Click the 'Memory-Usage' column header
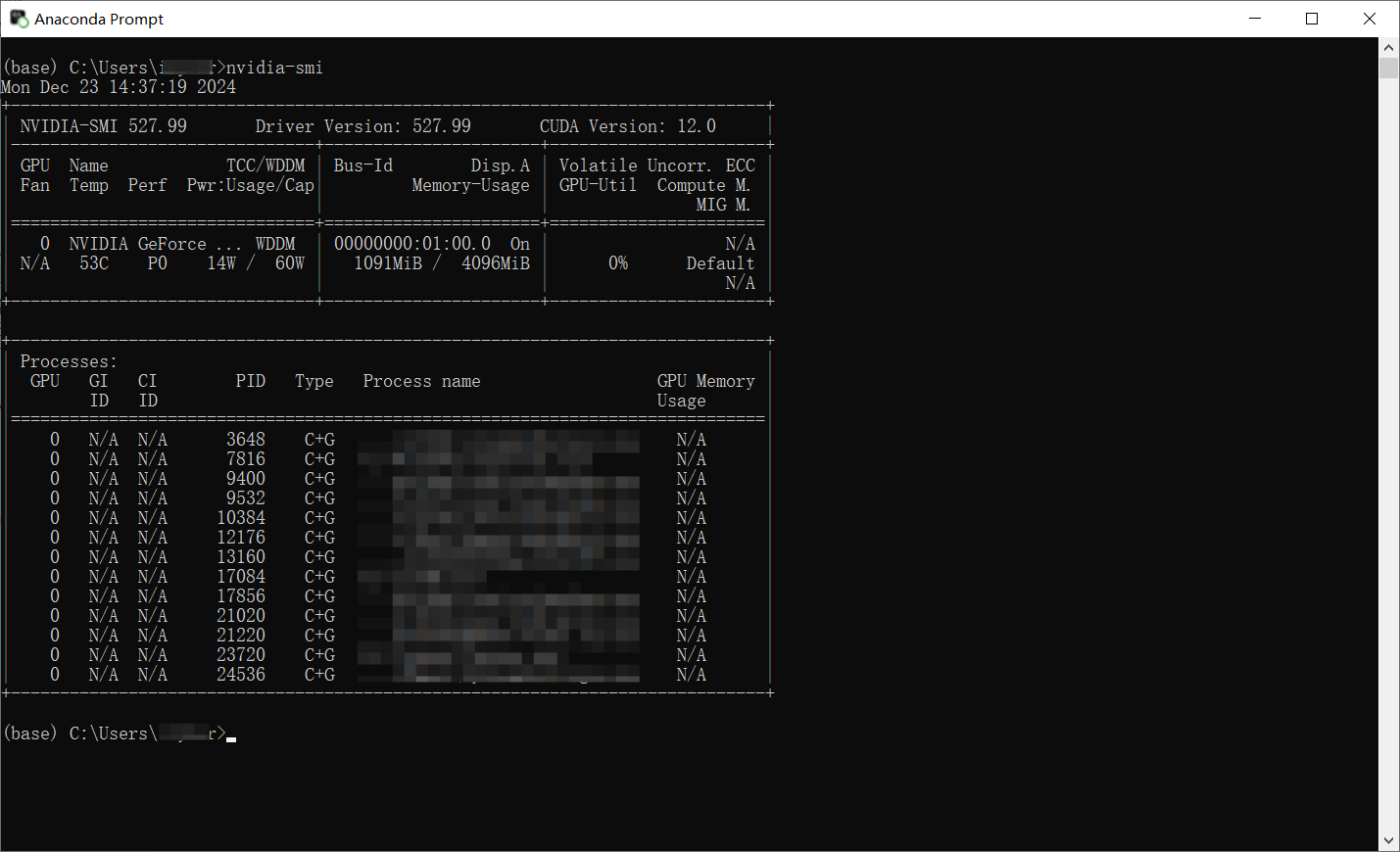This screenshot has height=852, width=1400. [x=471, y=185]
